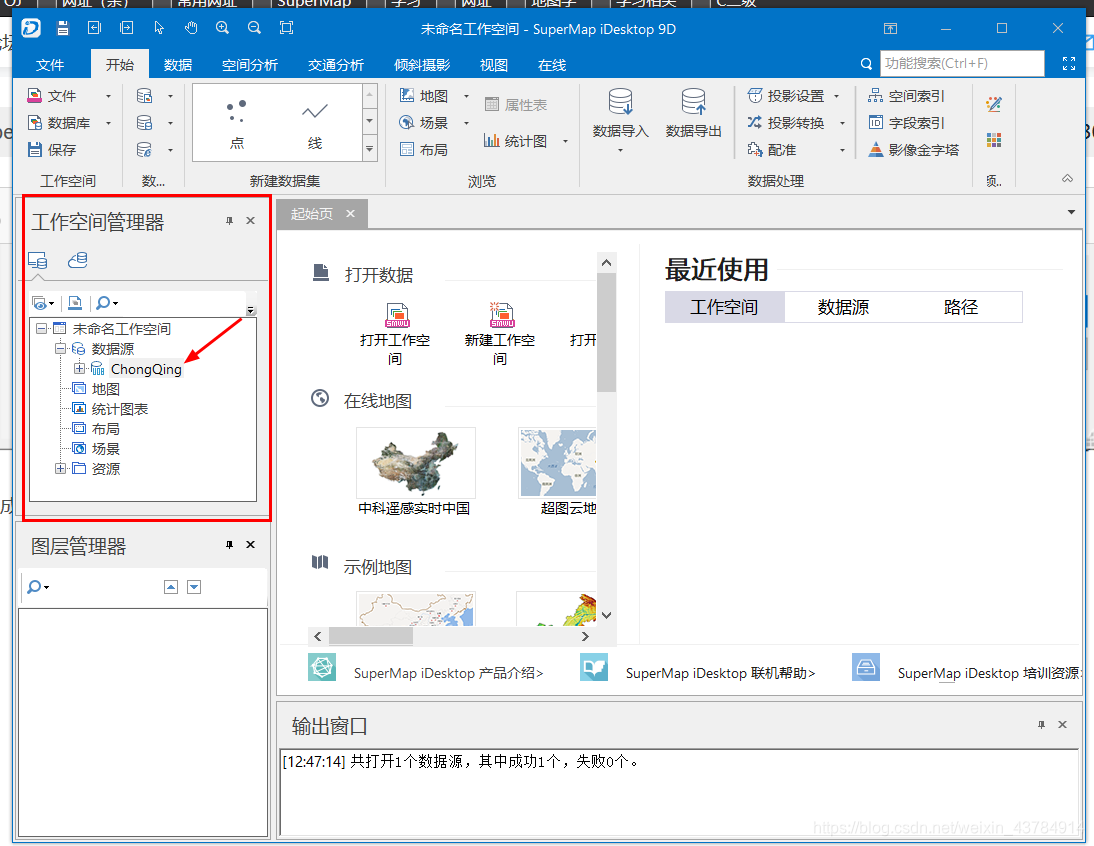
Task: Activate the zoom in magnifier tool
Action: point(223,28)
